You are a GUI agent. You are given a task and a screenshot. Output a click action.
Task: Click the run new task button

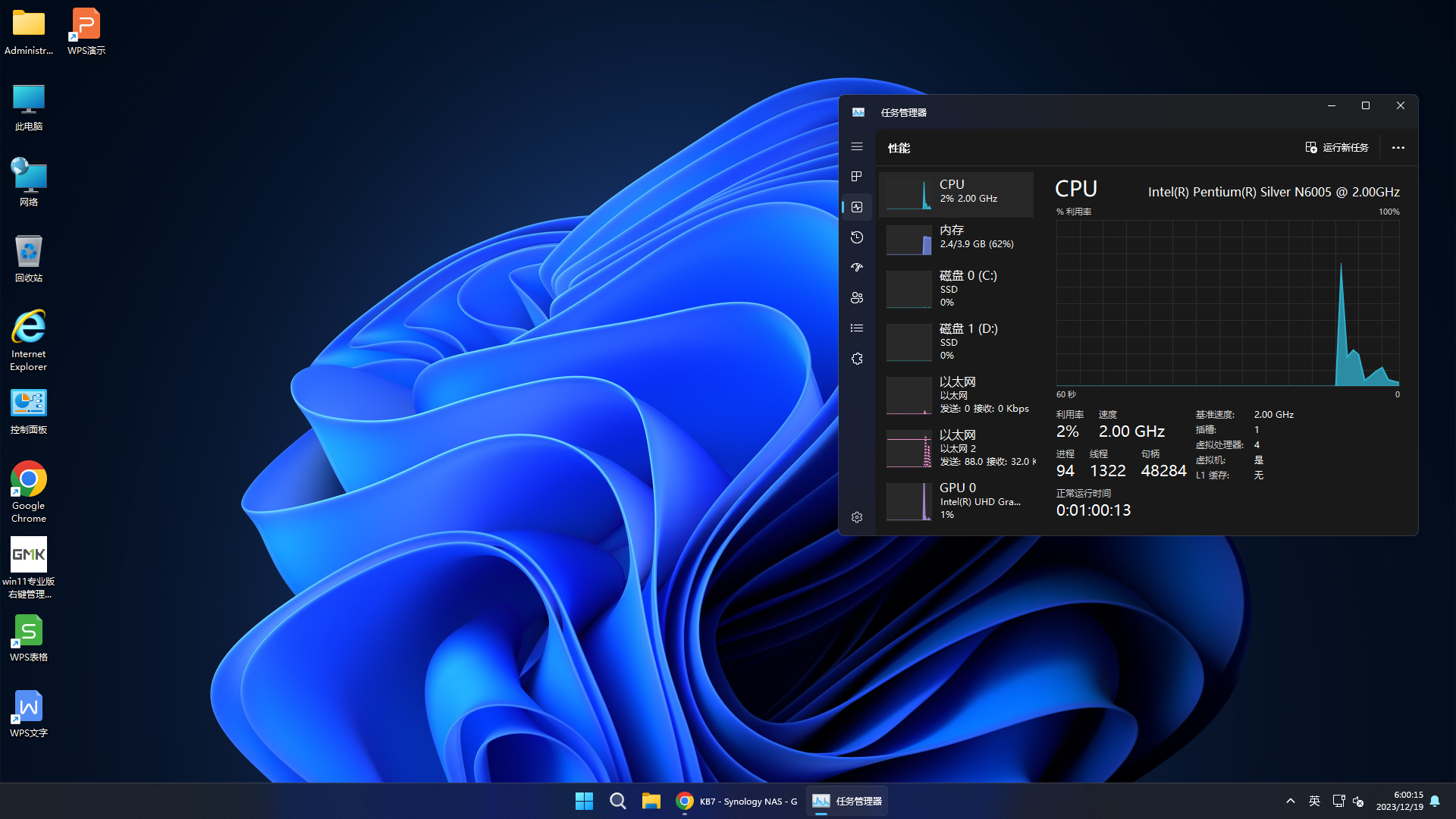click(1337, 147)
